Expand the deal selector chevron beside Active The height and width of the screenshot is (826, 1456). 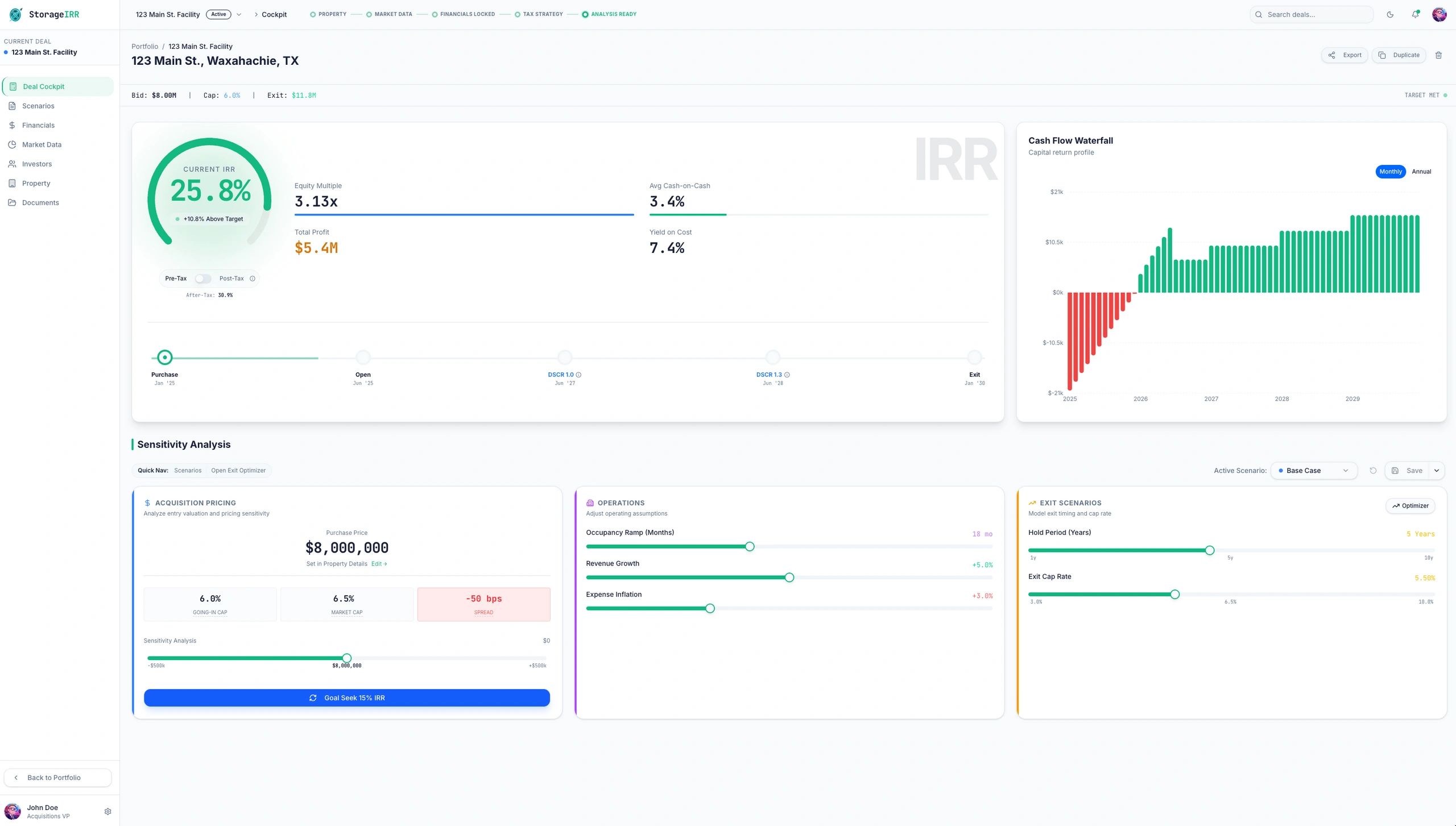point(239,15)
